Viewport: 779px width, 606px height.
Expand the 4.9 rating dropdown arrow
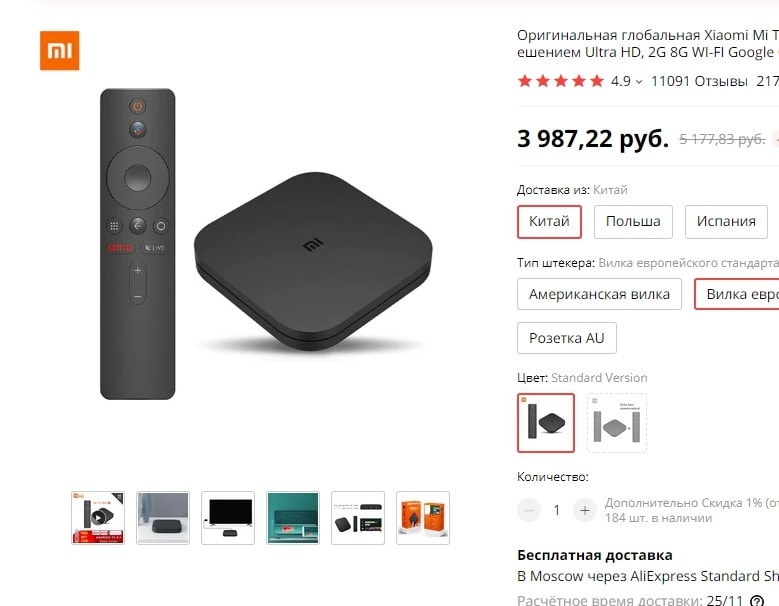[x=639, y=82]
